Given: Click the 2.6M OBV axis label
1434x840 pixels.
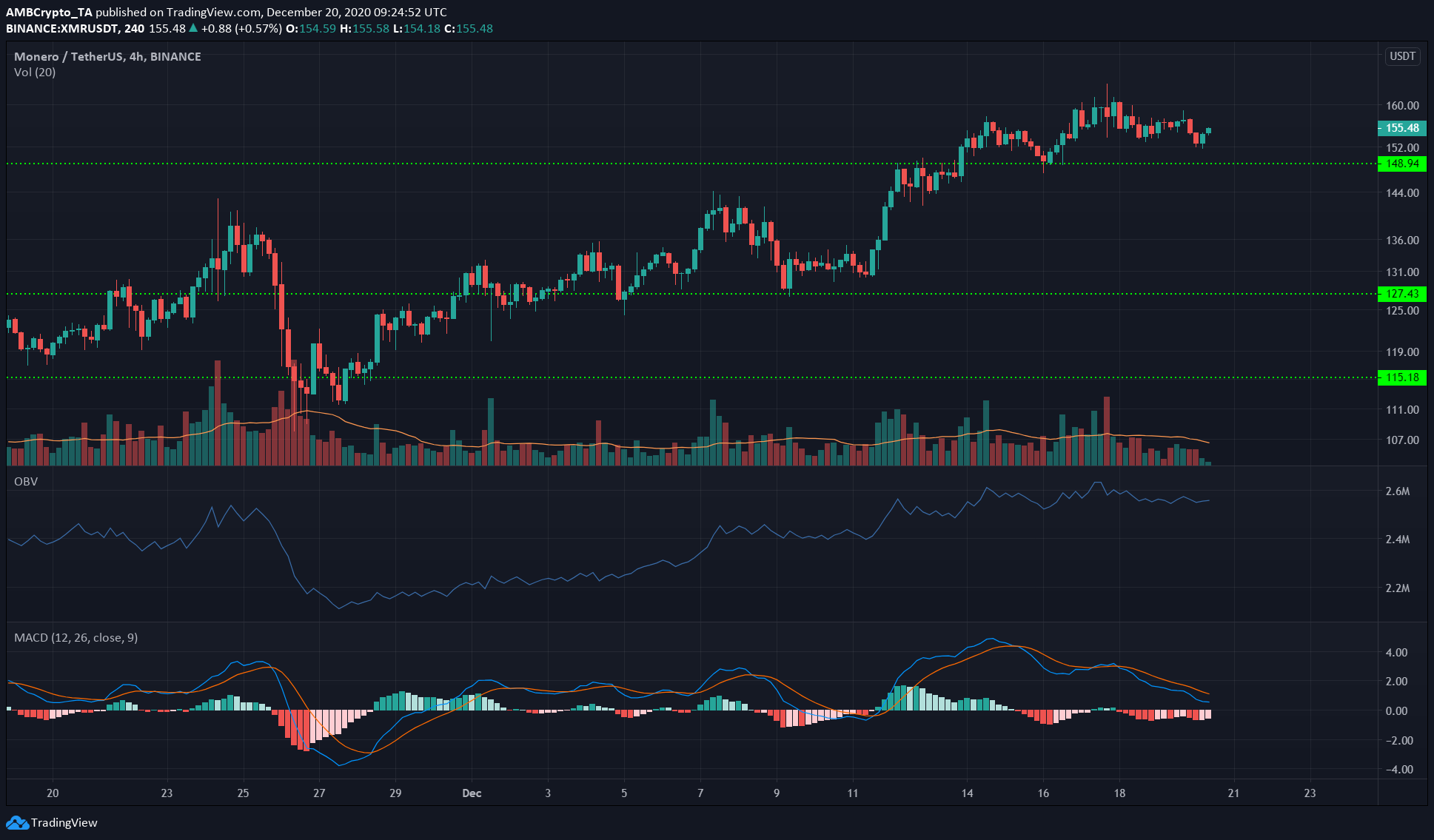Looking at the screenshot, I should tap(1398, 491).
